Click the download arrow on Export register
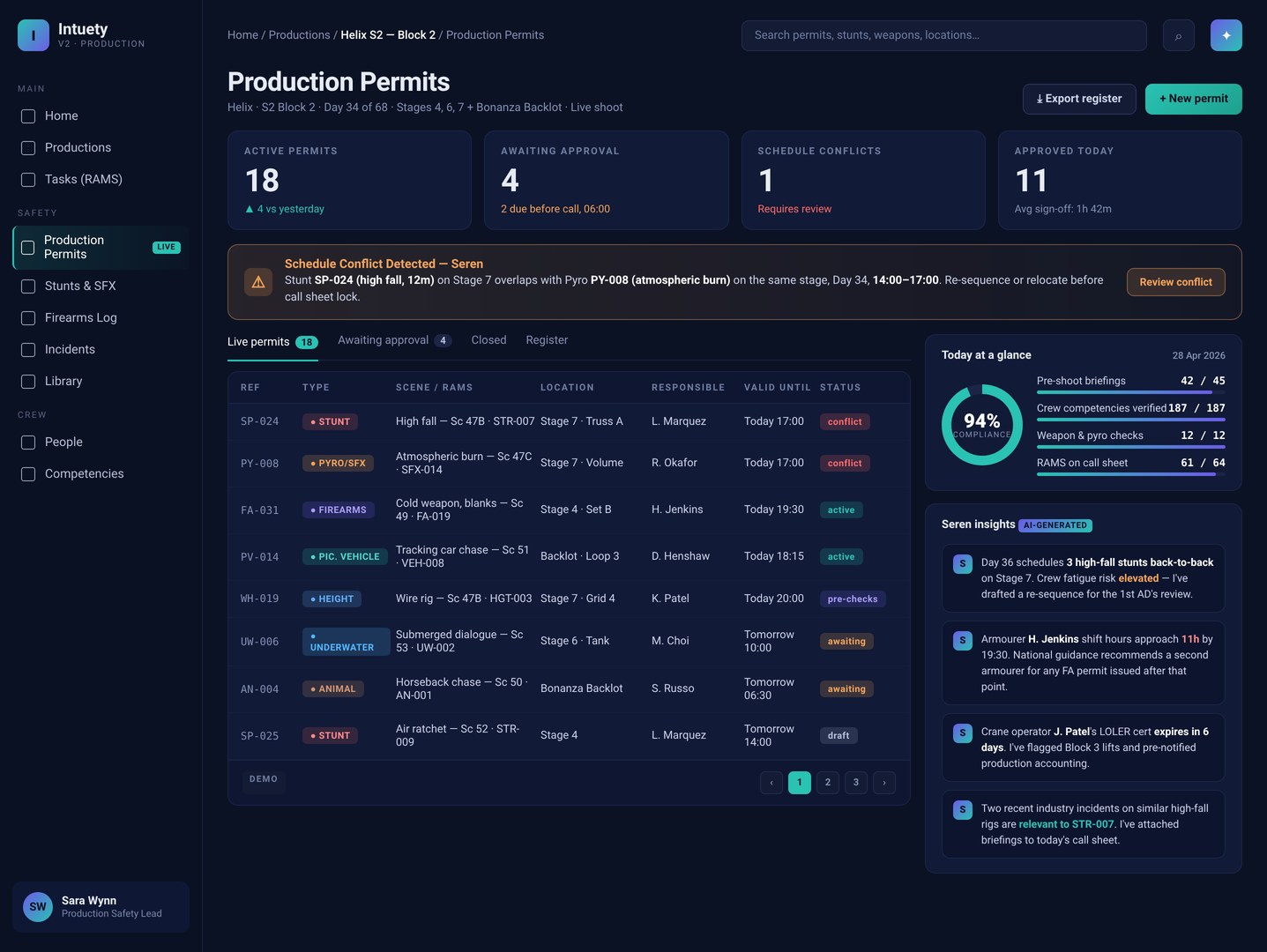The width and height of the screenshot is (1267, 952). point(1040,99)
